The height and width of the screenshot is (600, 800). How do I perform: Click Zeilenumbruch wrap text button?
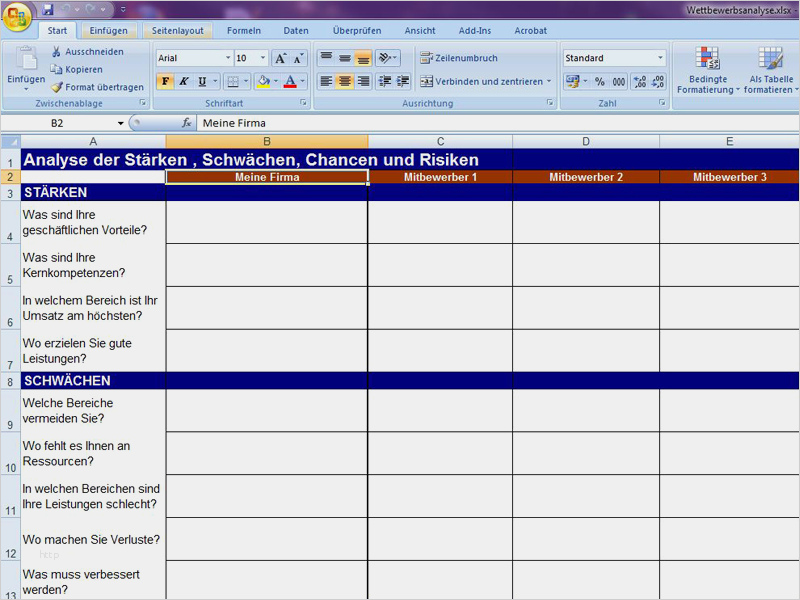click(458, 59)
